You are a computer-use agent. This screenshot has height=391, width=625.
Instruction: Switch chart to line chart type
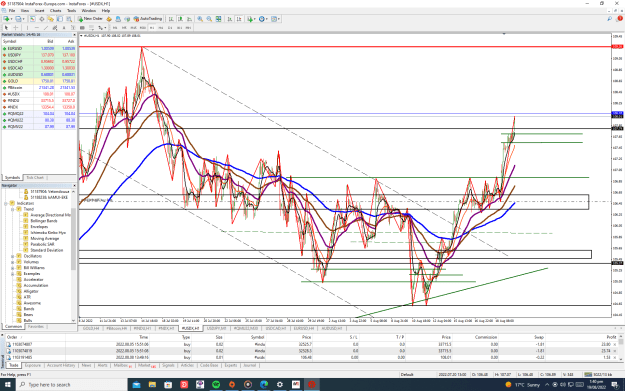pyautogui.click(x=189, y=19)
